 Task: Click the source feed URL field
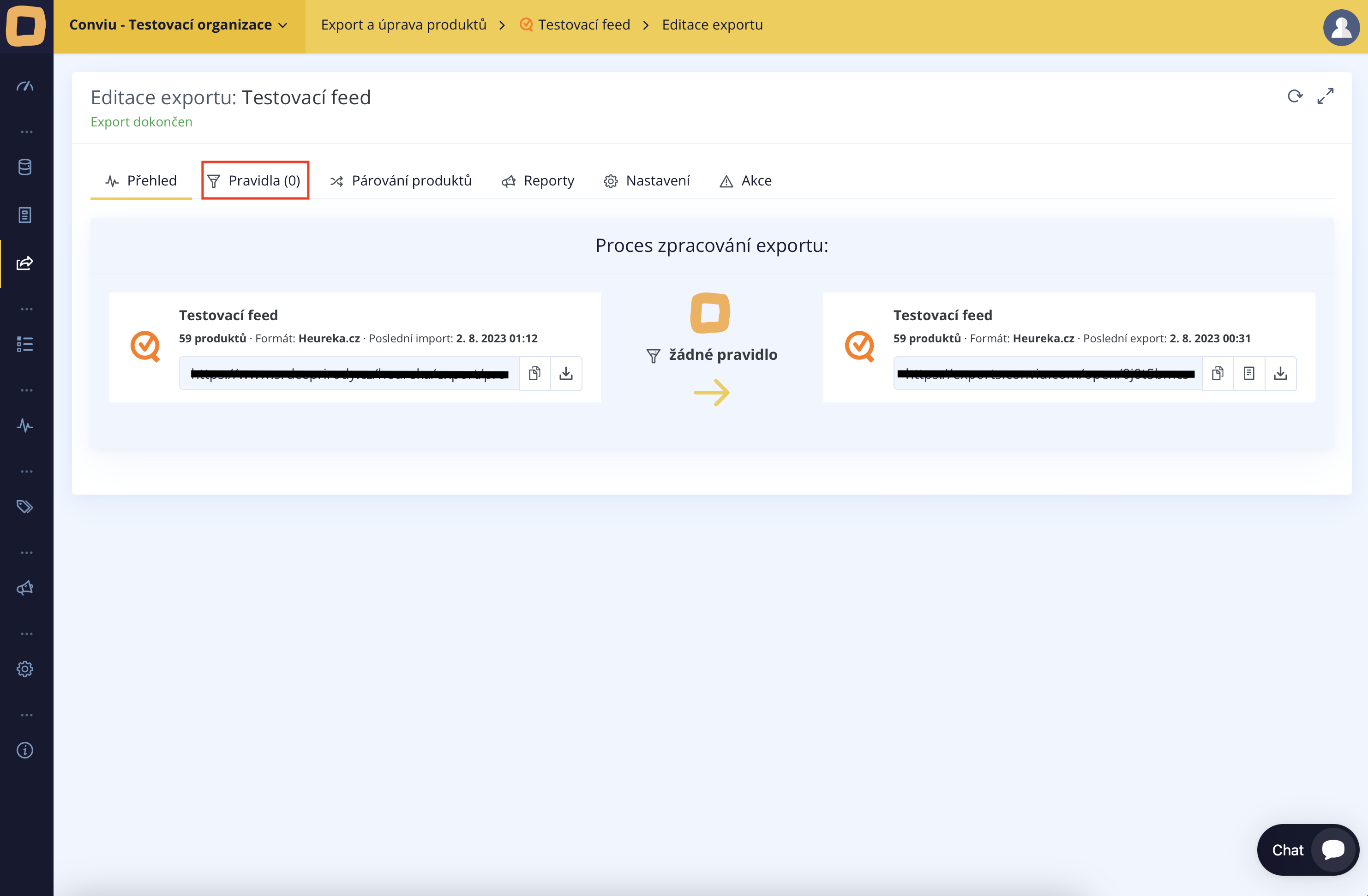pos(349,374)
